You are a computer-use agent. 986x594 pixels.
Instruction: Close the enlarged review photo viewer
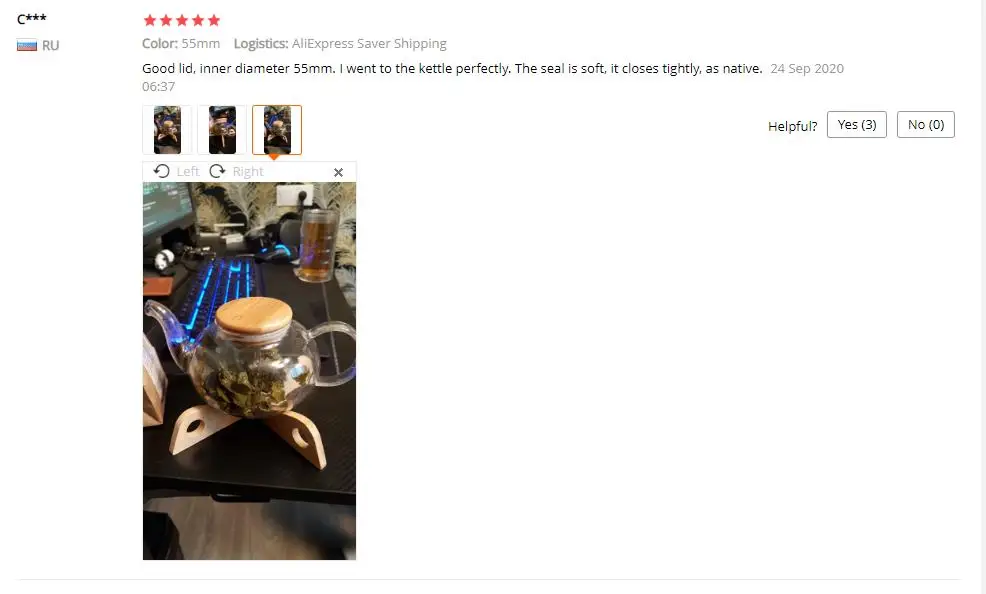[338, 172]
